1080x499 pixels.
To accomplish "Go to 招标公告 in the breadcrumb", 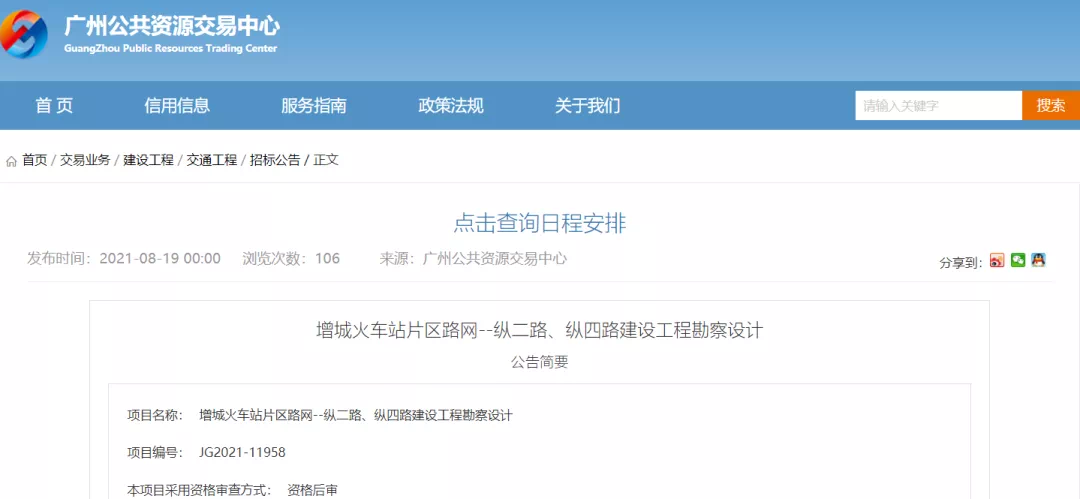I will [x=275, y=161].
